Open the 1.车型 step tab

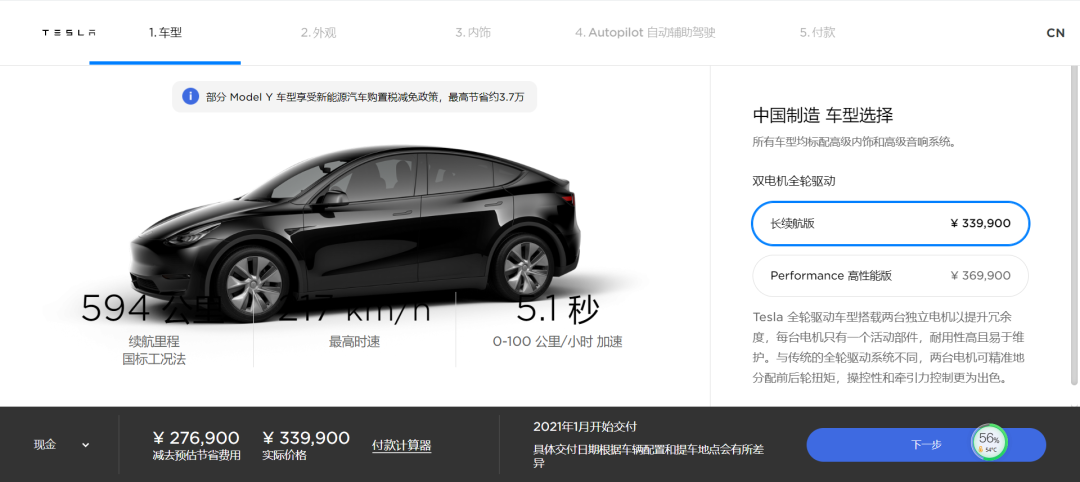point(165,32)
